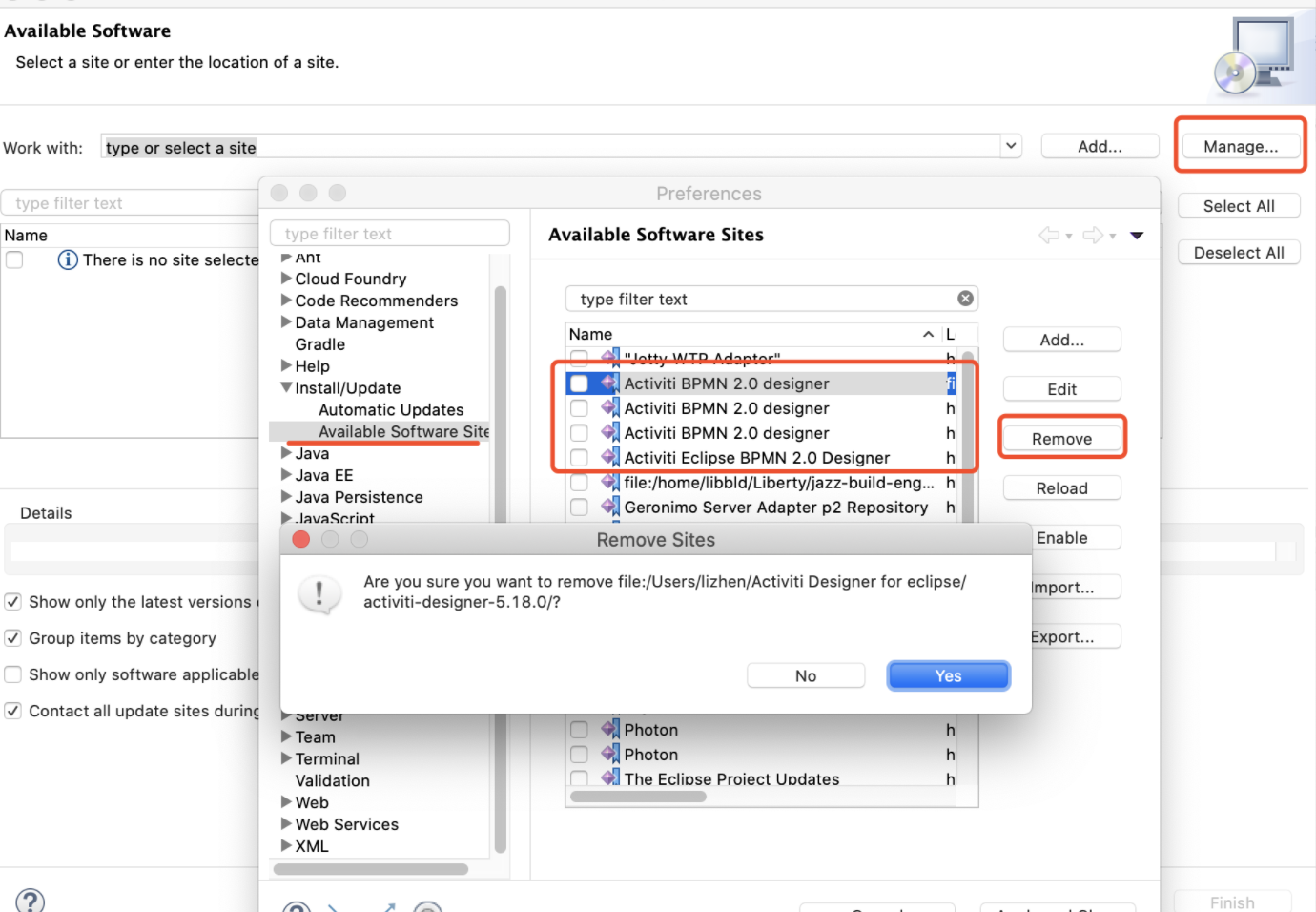Check Activiti Eclipse BPMN 2.0 Designer checkbox
Viewport: 1316px width, 912px height.
(x=579, y=458)
